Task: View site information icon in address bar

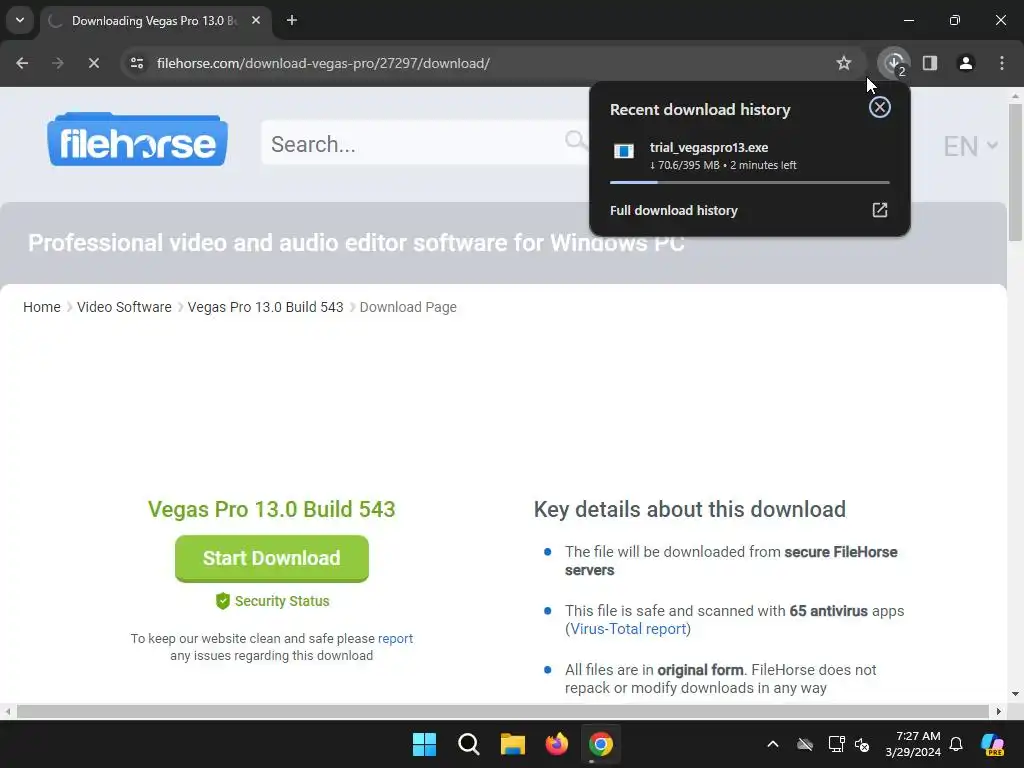Action: coord(137,63)
